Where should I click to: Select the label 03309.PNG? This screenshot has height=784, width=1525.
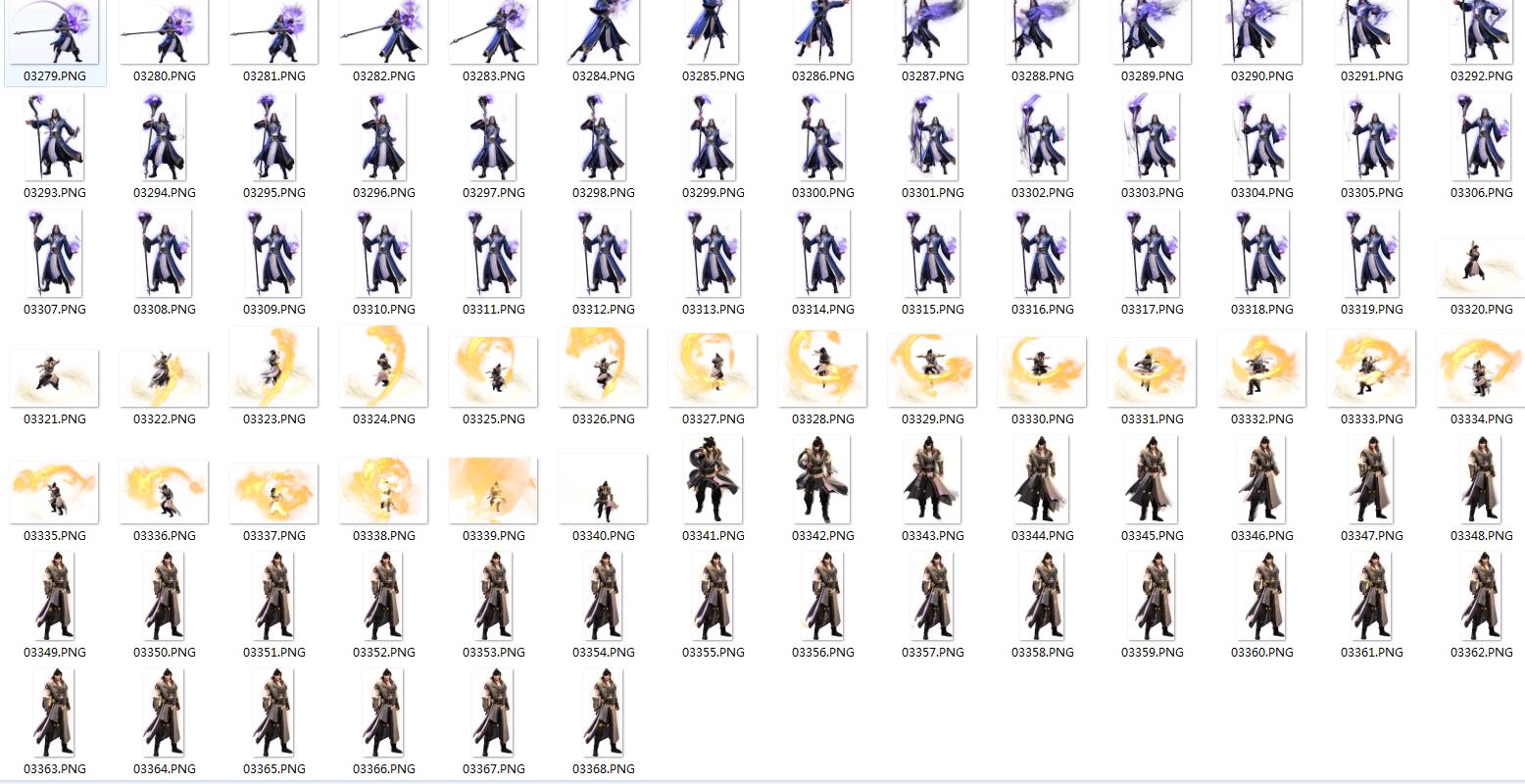274,309
